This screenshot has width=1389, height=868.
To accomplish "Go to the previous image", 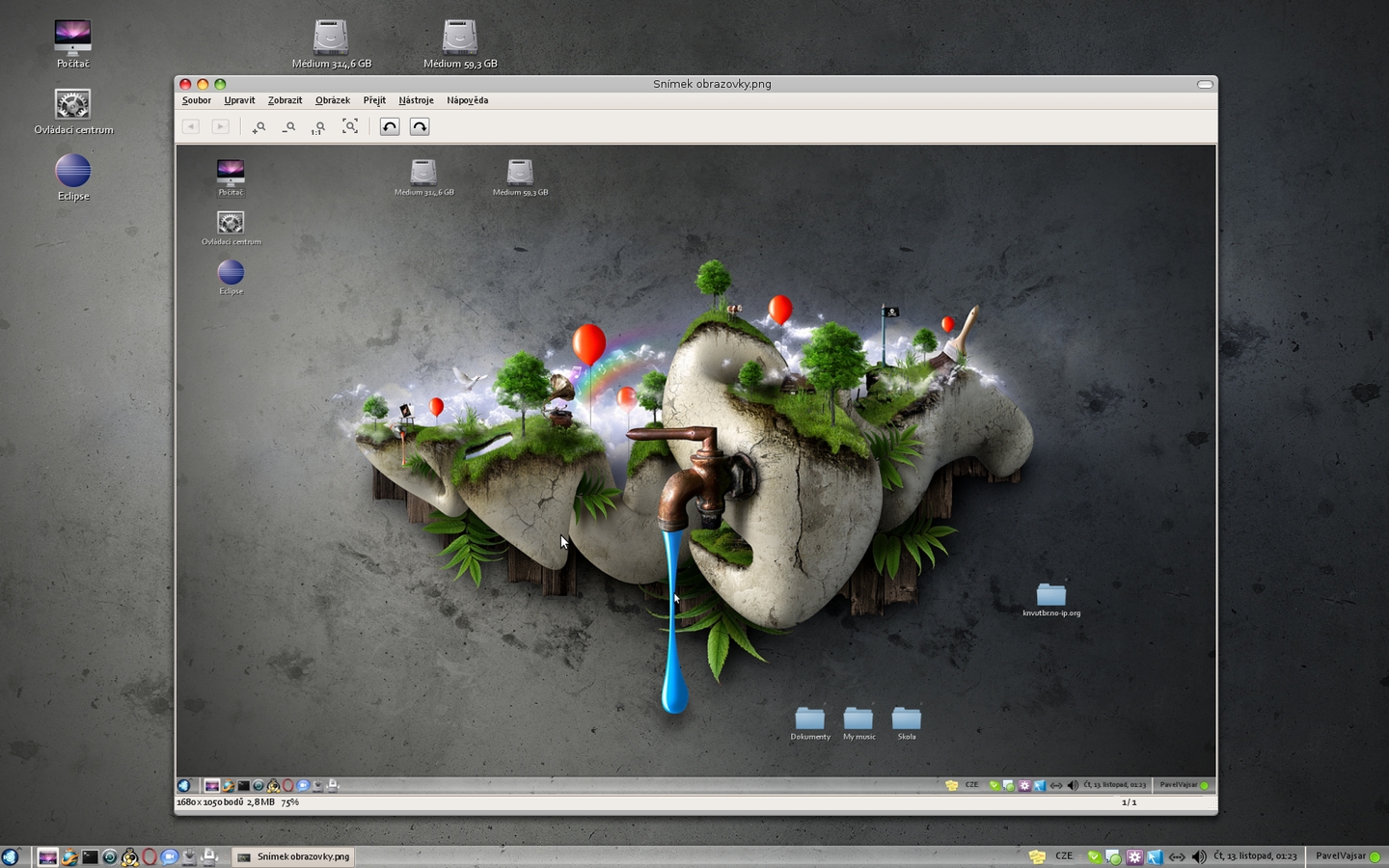I will tap(191, 126).
